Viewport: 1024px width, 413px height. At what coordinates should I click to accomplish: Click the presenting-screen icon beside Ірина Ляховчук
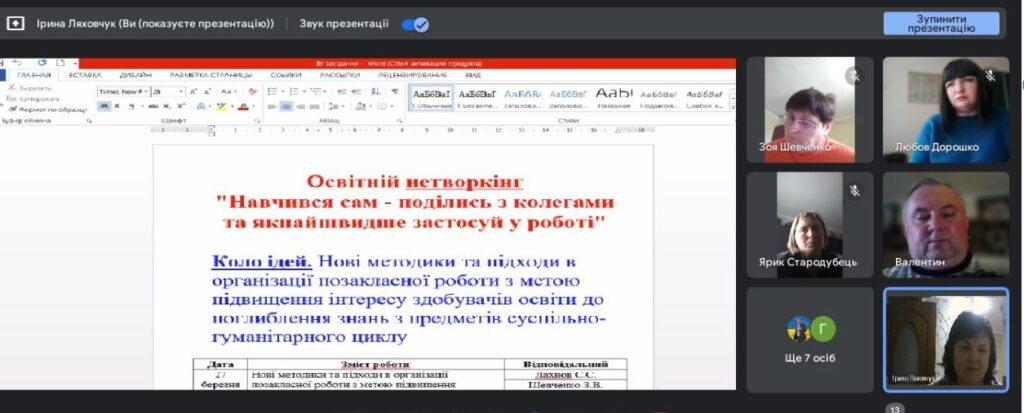click(x=15, y=24)
